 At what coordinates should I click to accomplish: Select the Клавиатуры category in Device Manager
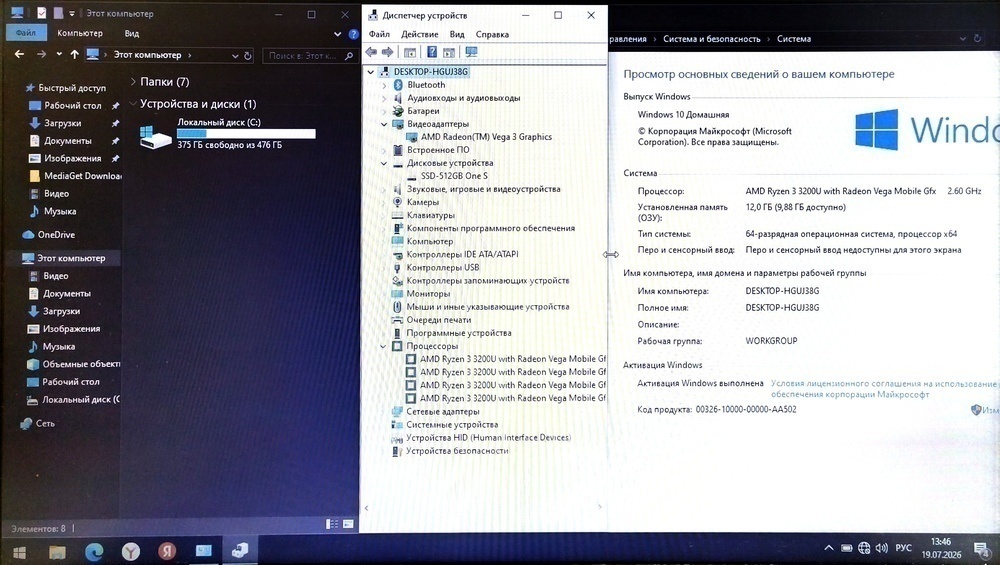click(430, 215)
